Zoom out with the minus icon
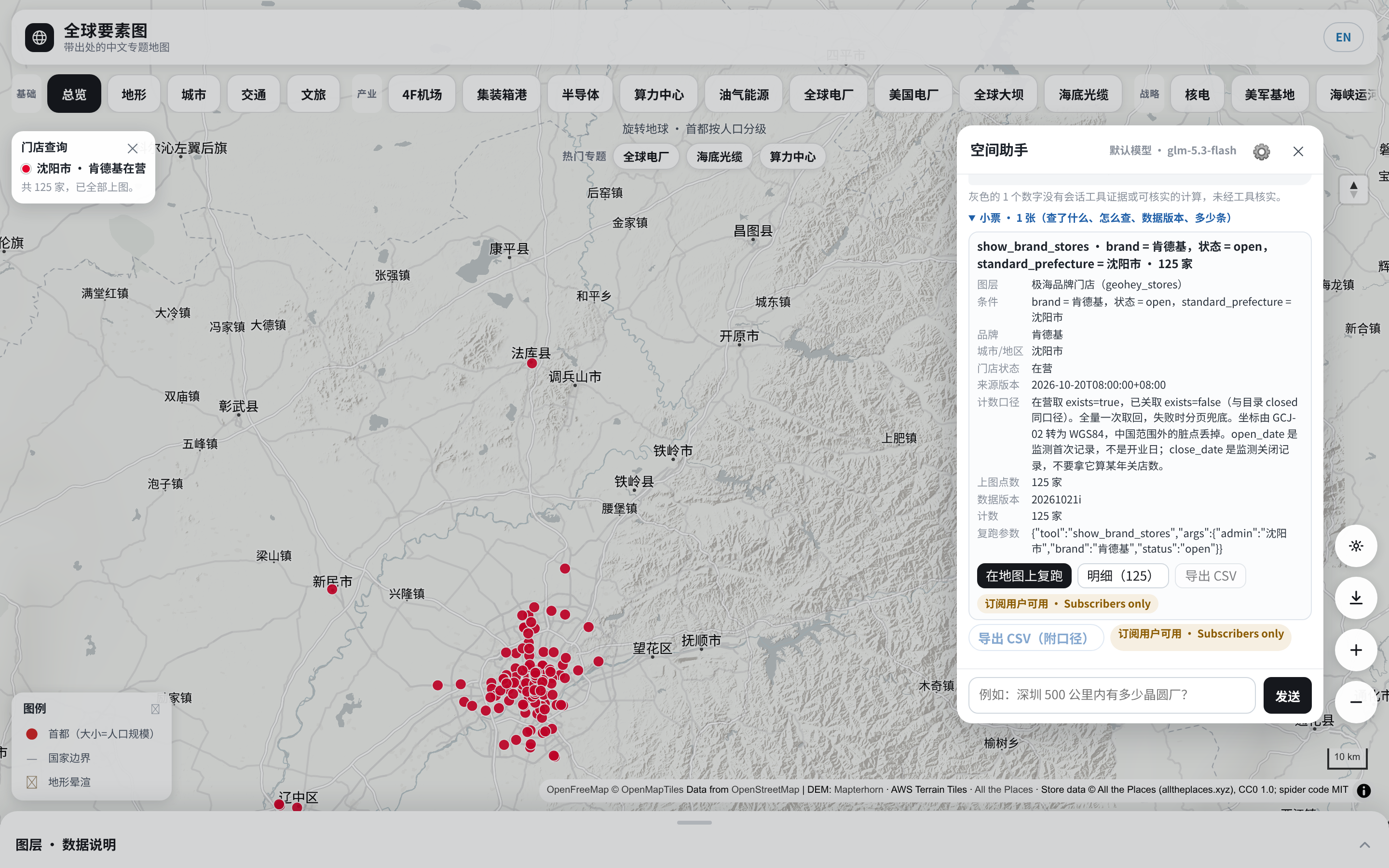This screenshot has width=1389, height=868. pos(1356,702)
